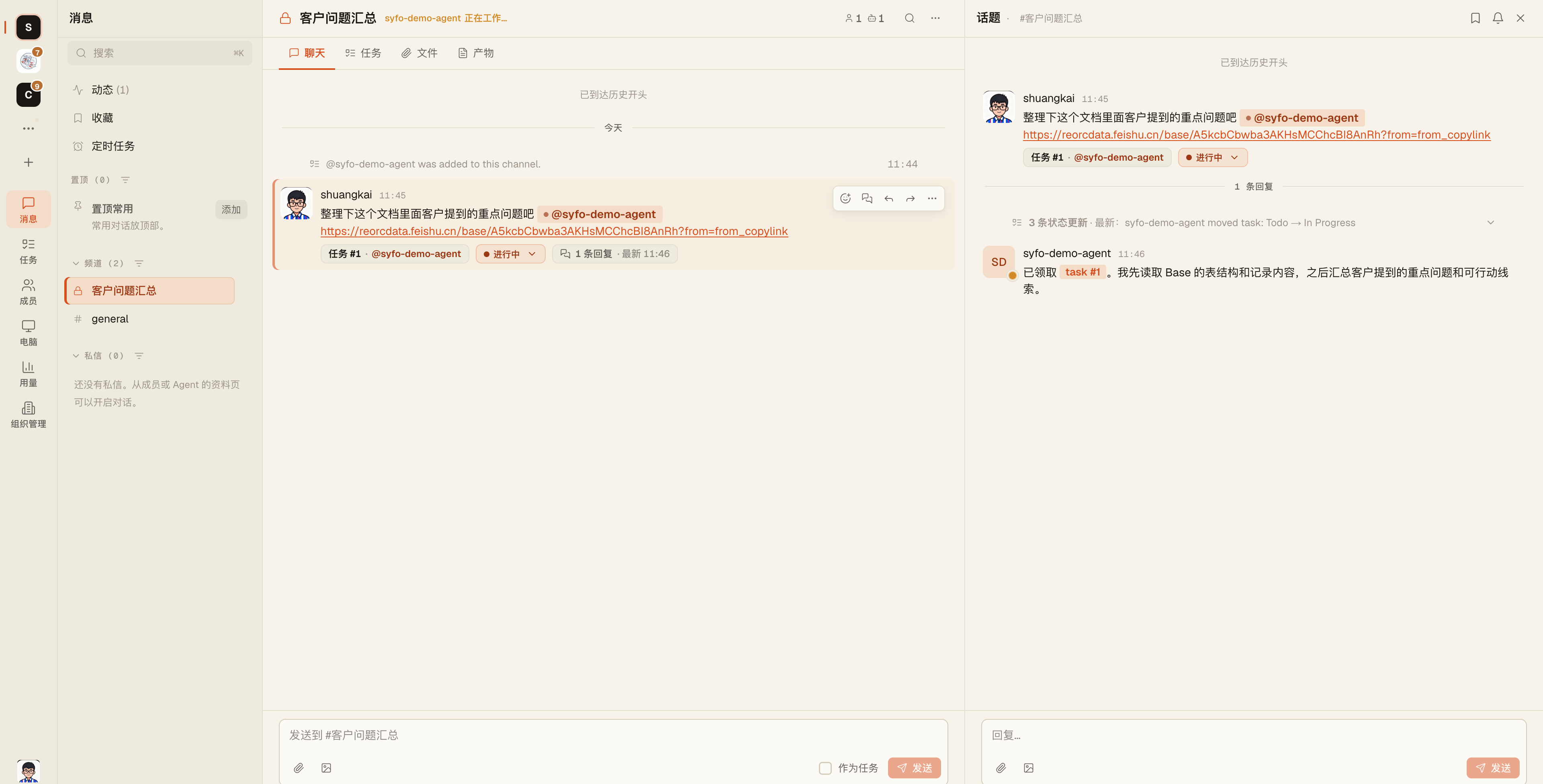Select the general channel
Screen dimensions: 1543x784
click(150, 319)
